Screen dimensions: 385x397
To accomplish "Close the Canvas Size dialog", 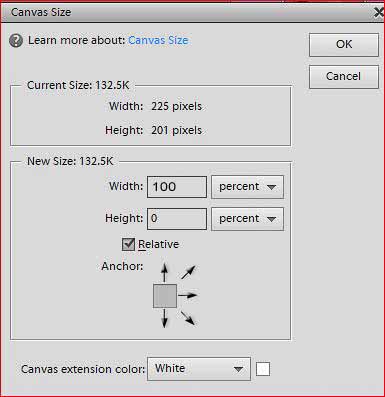I will coord(379,13).
